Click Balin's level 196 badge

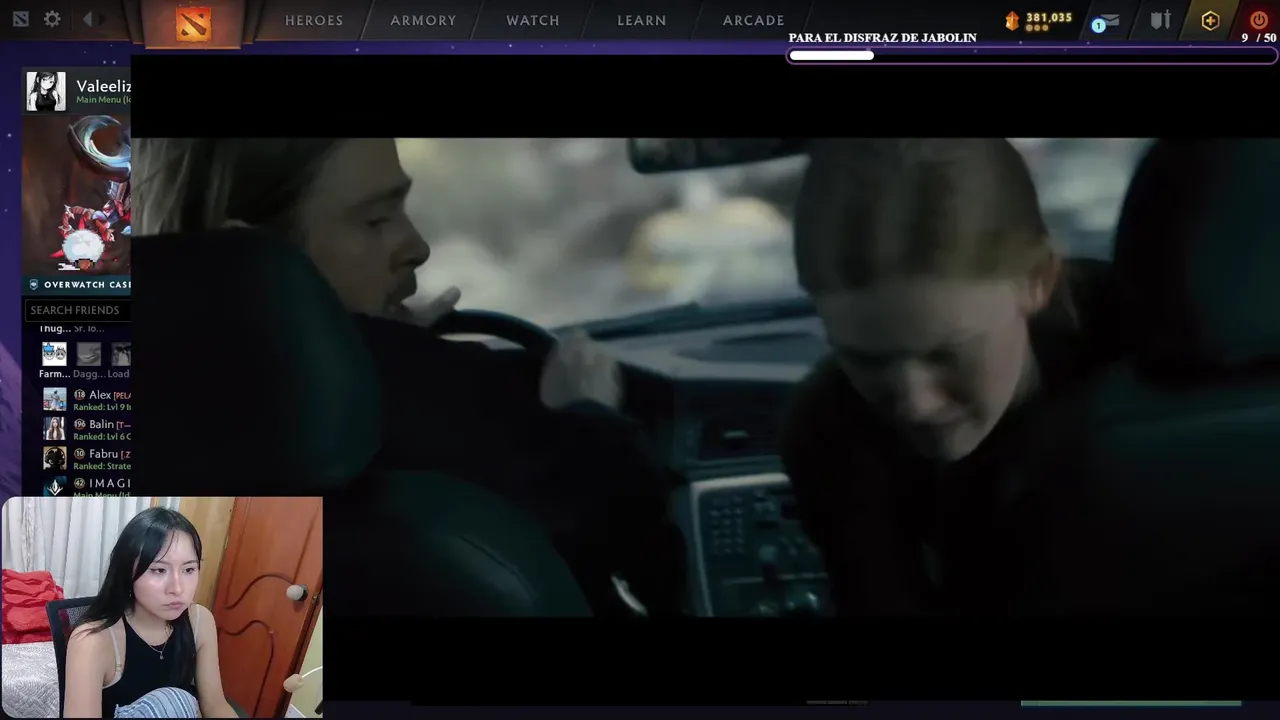pos(80,424)
